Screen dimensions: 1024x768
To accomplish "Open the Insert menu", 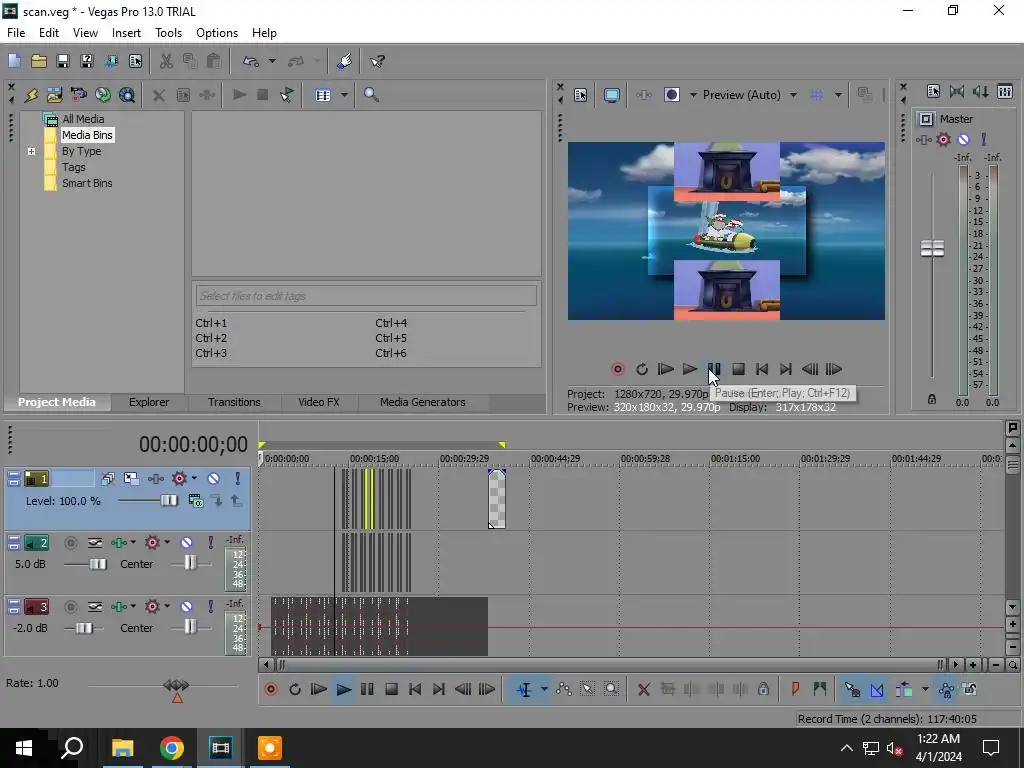I will 126,33.
